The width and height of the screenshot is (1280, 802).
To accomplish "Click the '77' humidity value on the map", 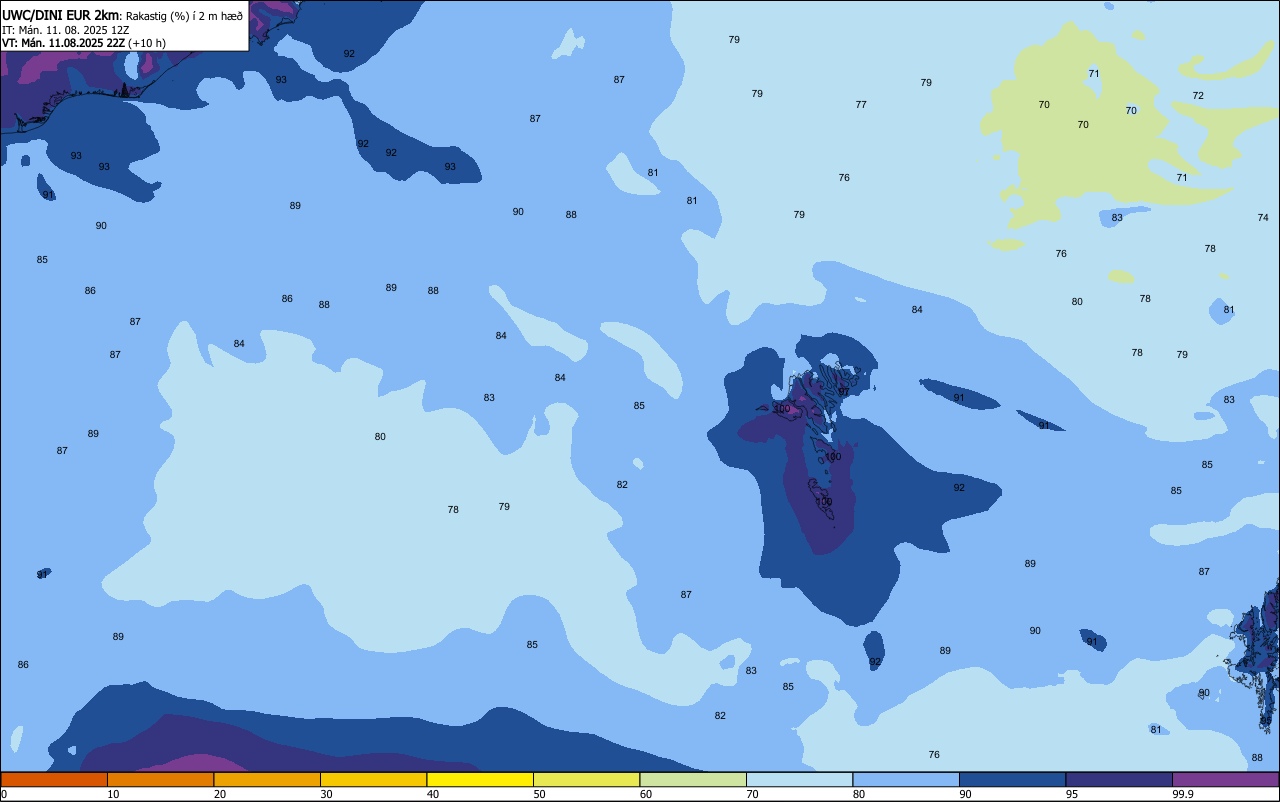I will (861, 105).
